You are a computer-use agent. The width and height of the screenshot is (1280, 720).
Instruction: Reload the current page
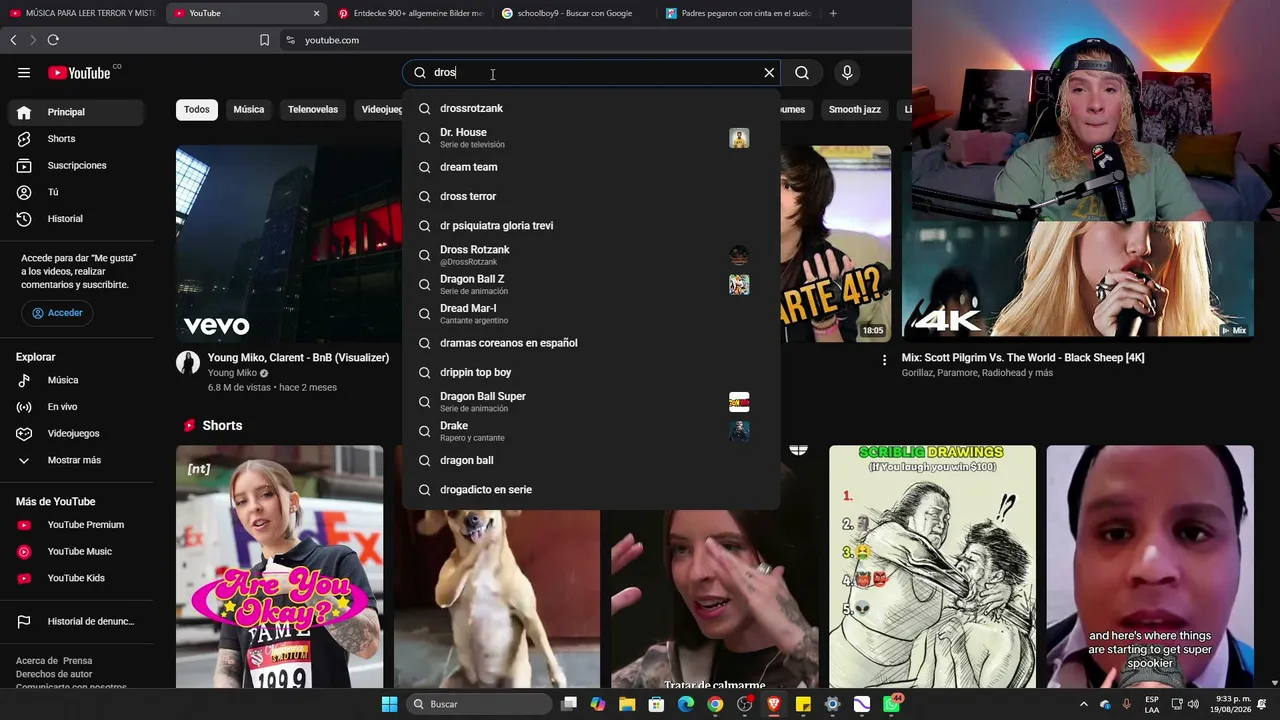click(53, 40)
